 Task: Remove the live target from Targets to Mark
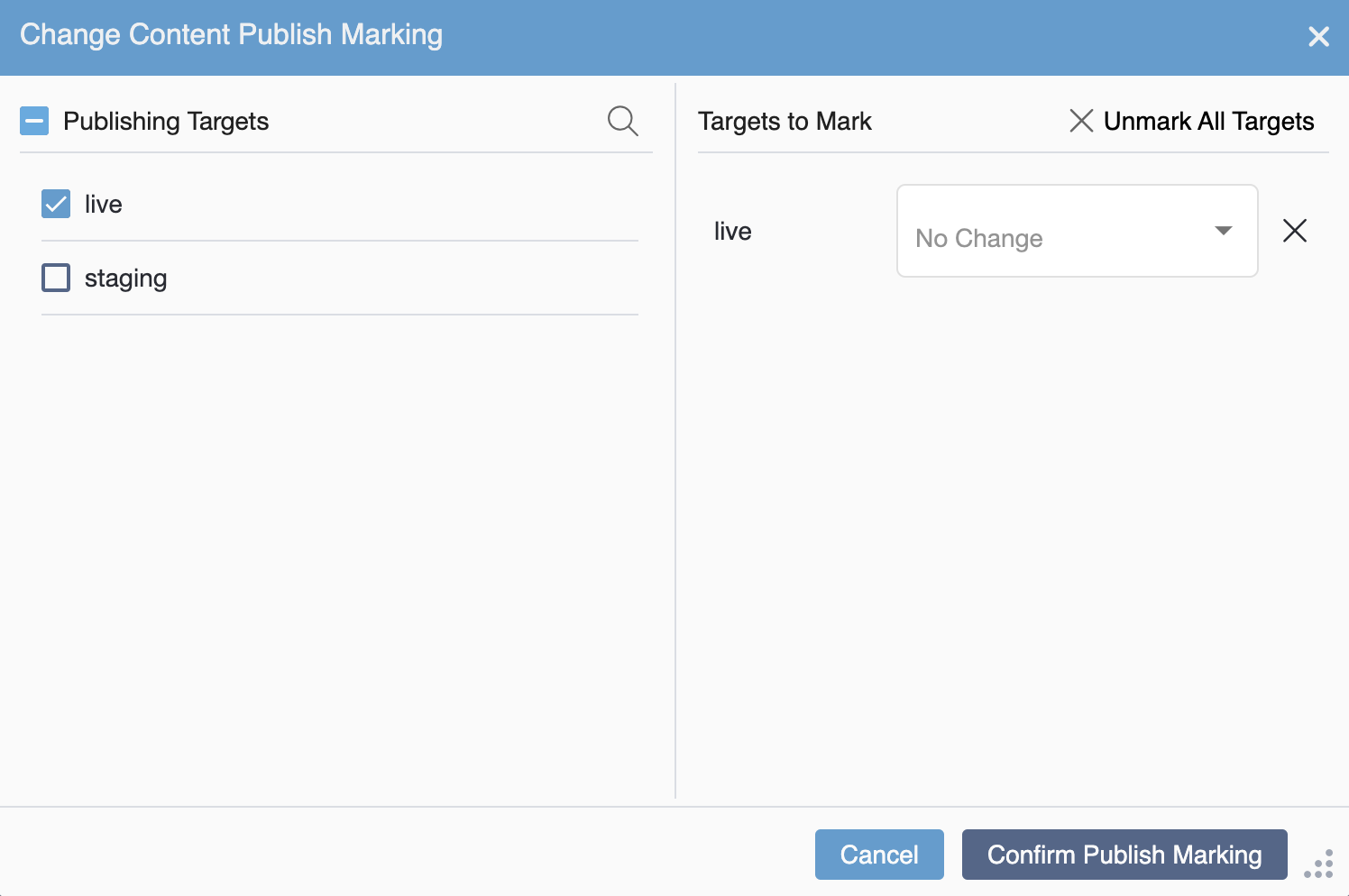pyautogui.click(x=1295, y=231)
